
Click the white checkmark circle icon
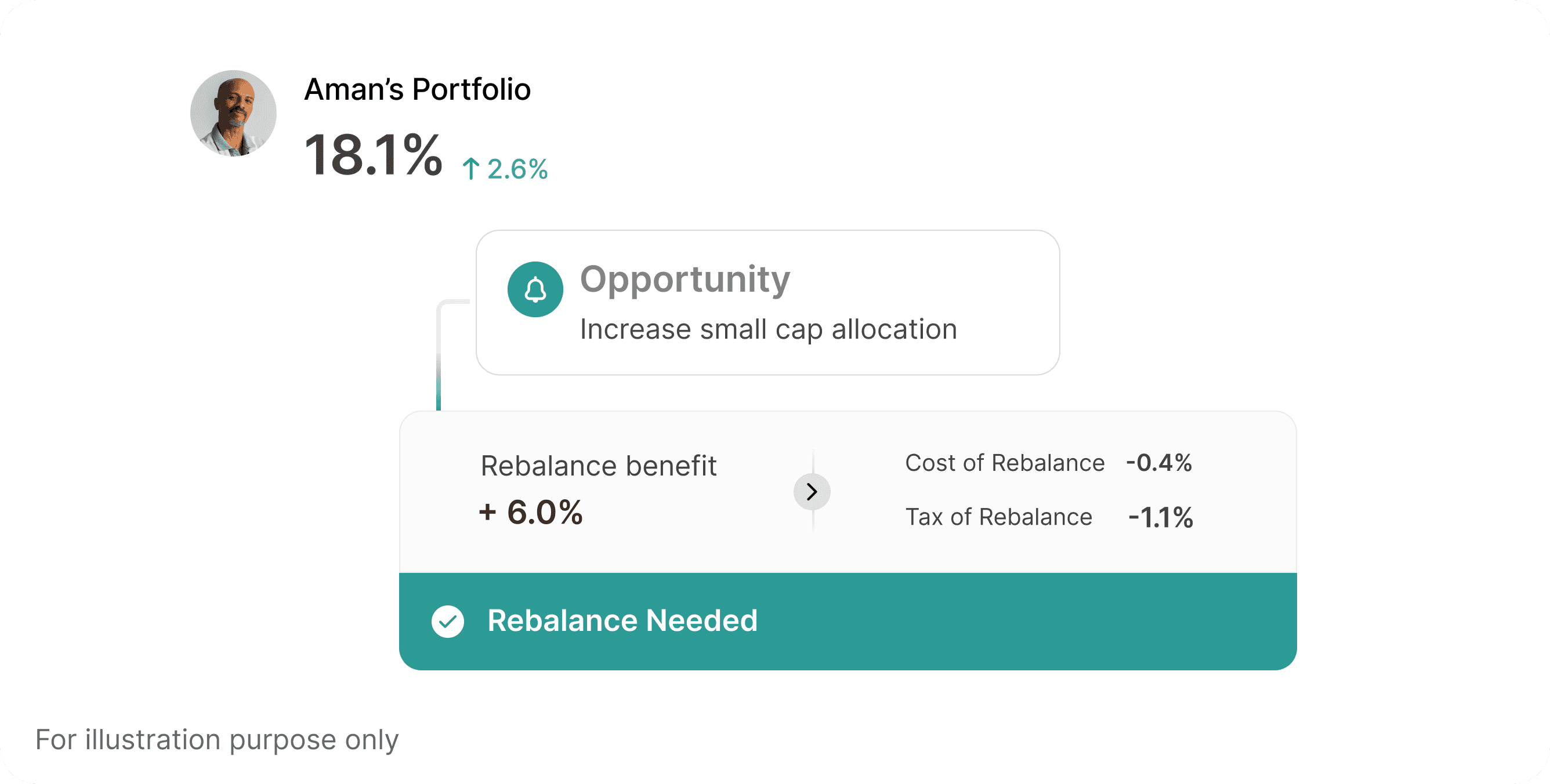pos(448,621)
